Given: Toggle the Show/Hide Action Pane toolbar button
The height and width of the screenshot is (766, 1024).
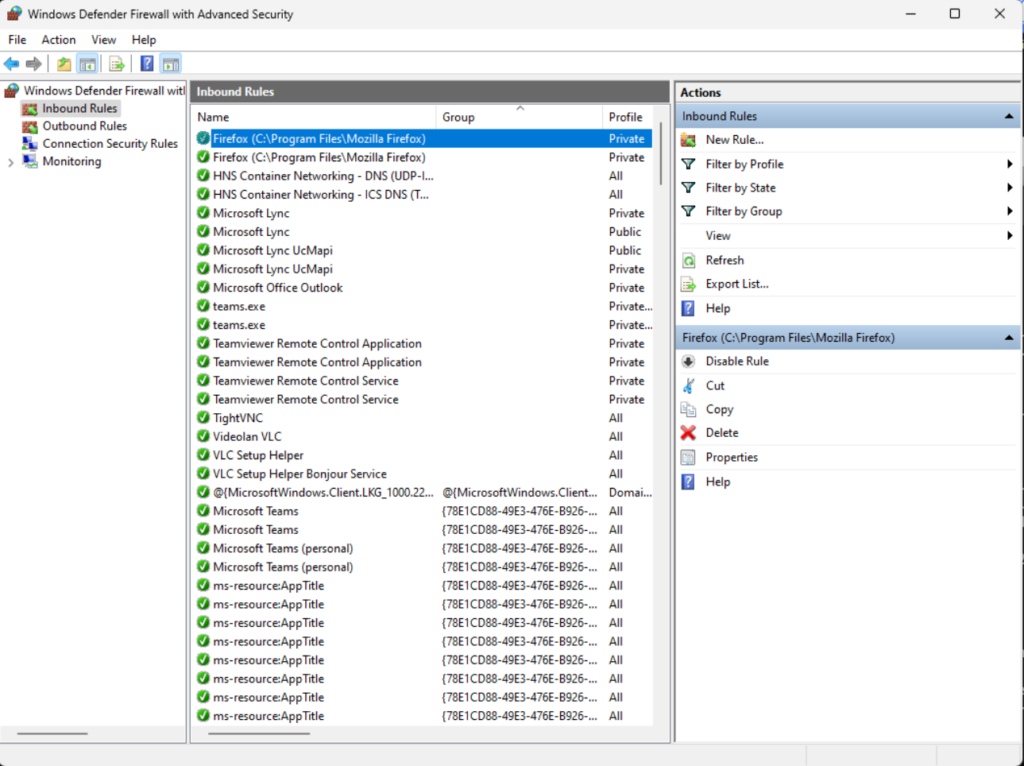Looking at the screenshot, I should tap(171, 64).
